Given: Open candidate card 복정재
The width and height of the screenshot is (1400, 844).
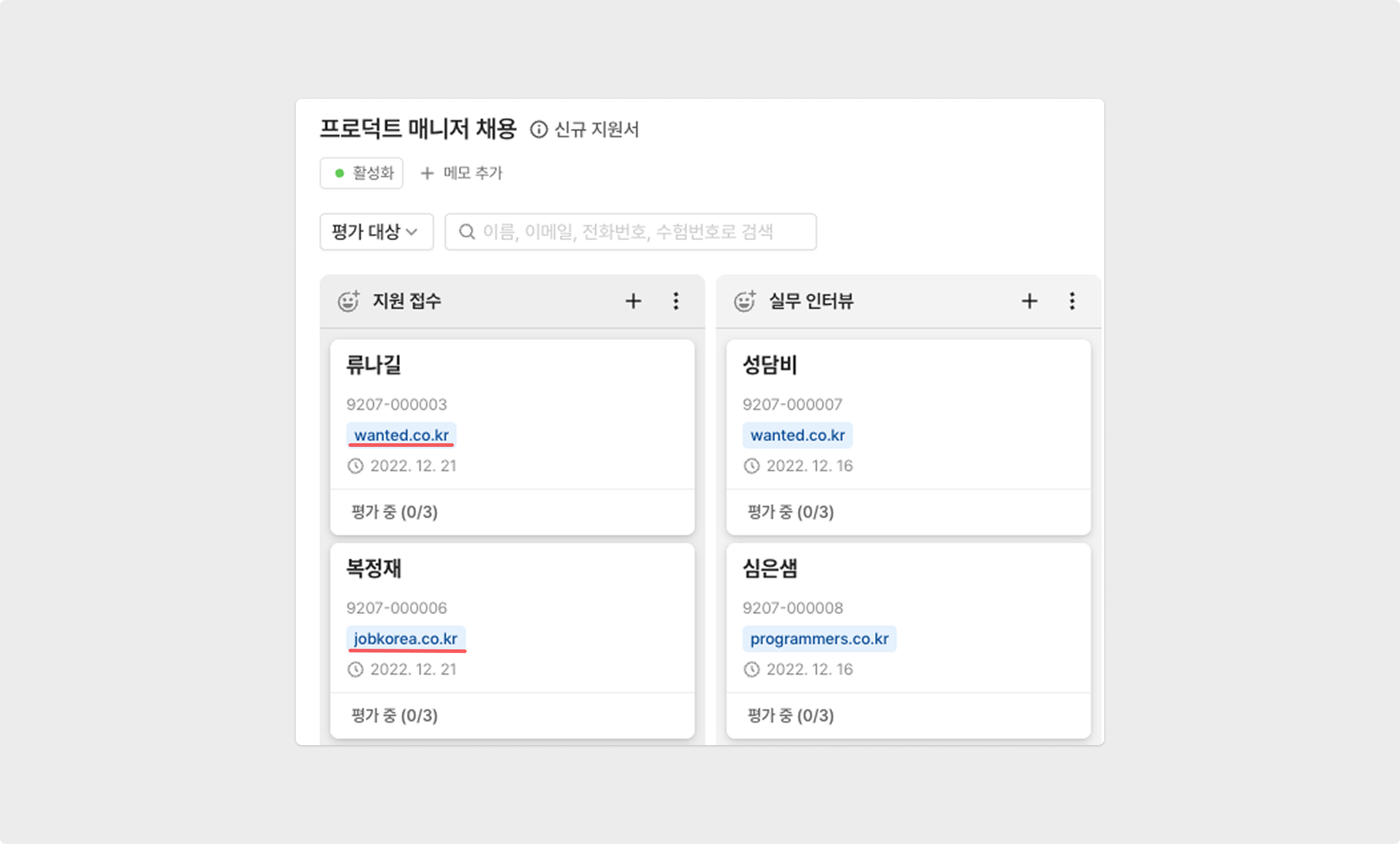Looking at the screenshot, I should click(513, 641).
